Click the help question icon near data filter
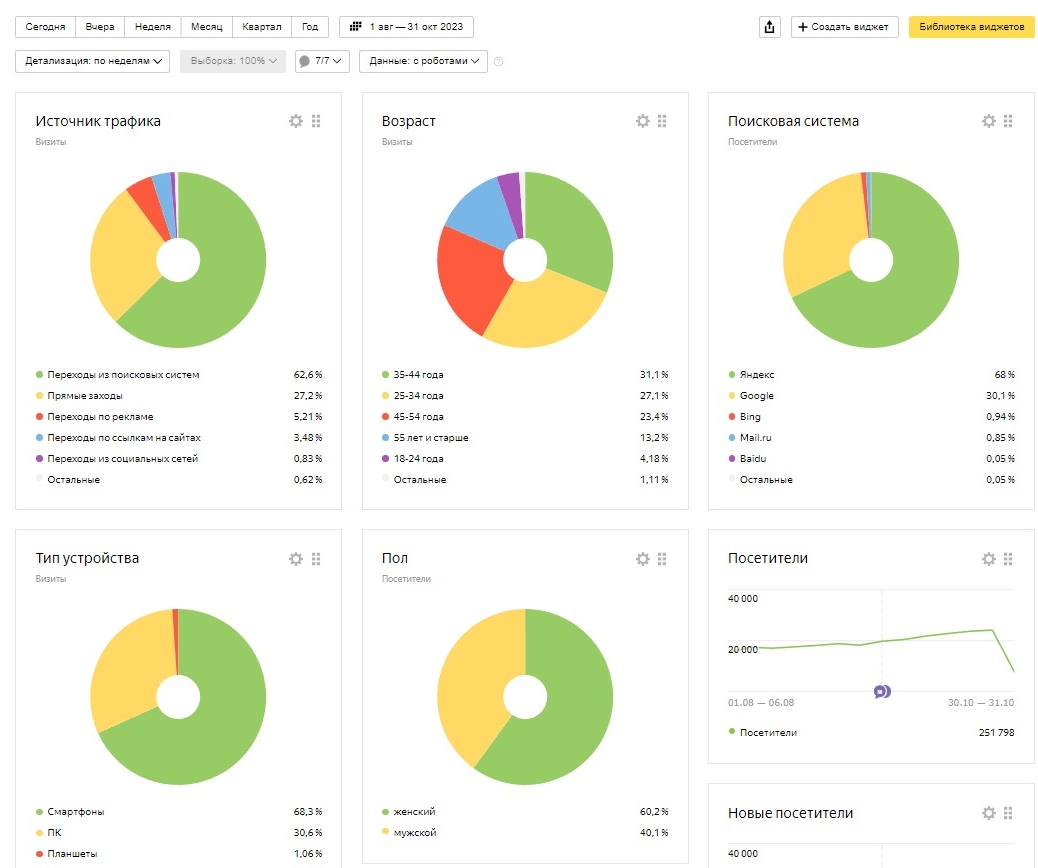This screenshot has height=868, width=1038. point(498,62)
